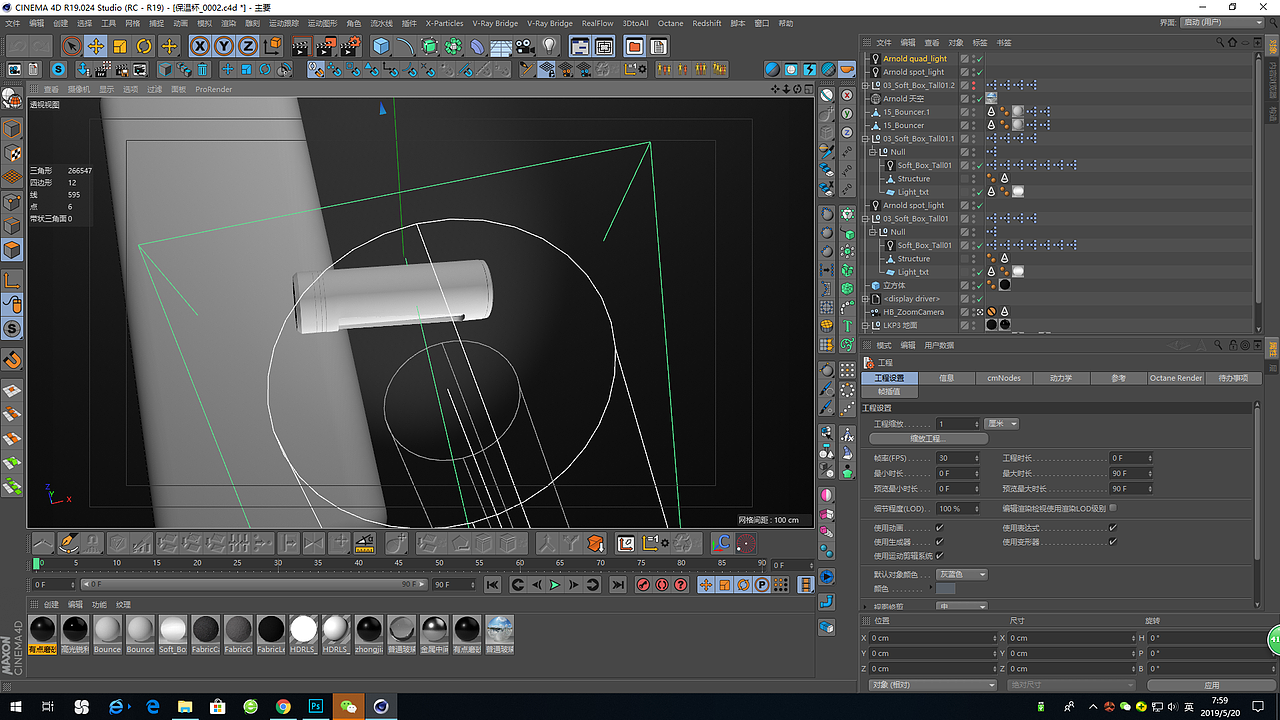Switch to the Octane Render tab

click(1175, 378)
